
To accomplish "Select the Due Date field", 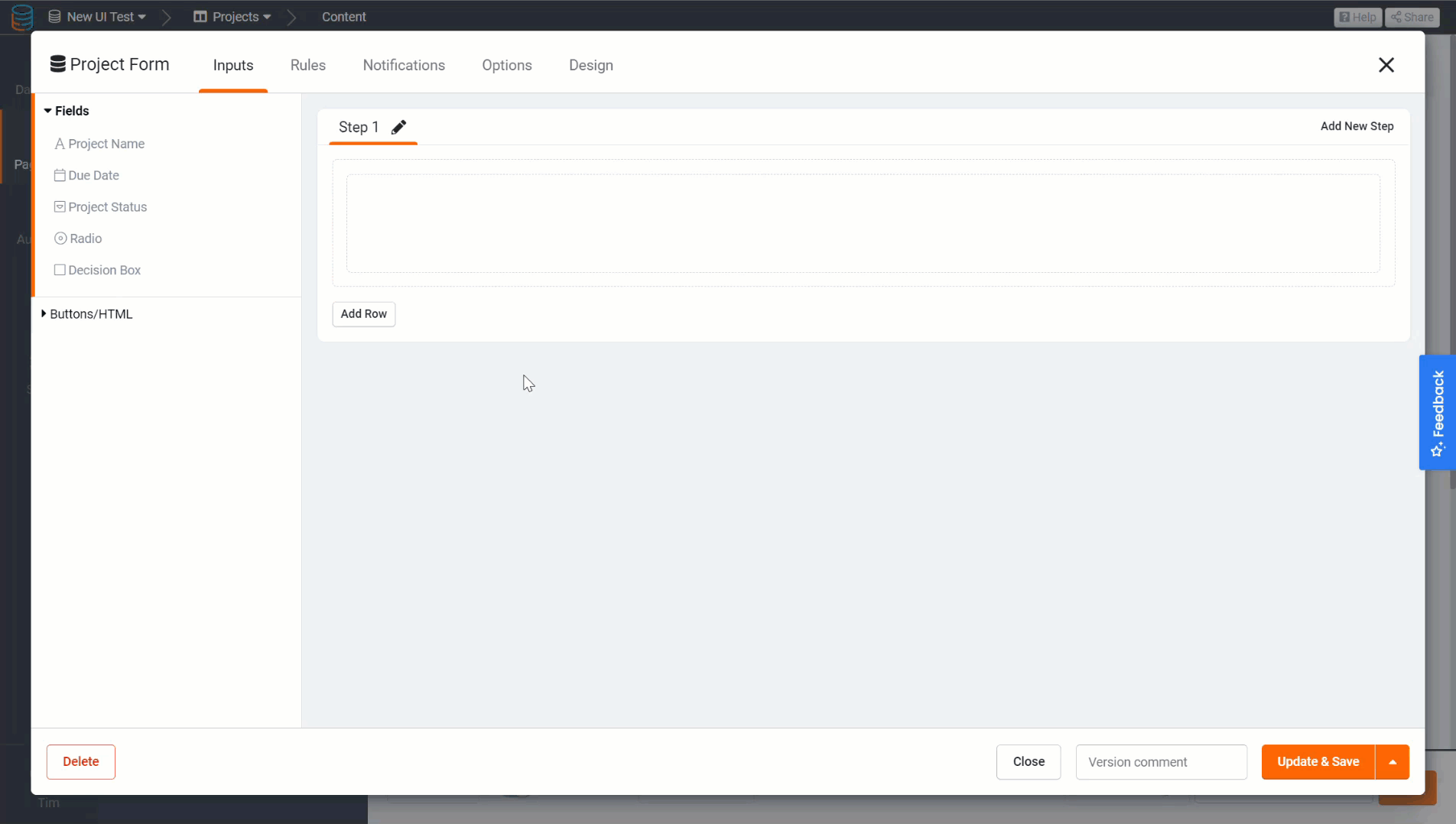I will (x=87, y=175).
